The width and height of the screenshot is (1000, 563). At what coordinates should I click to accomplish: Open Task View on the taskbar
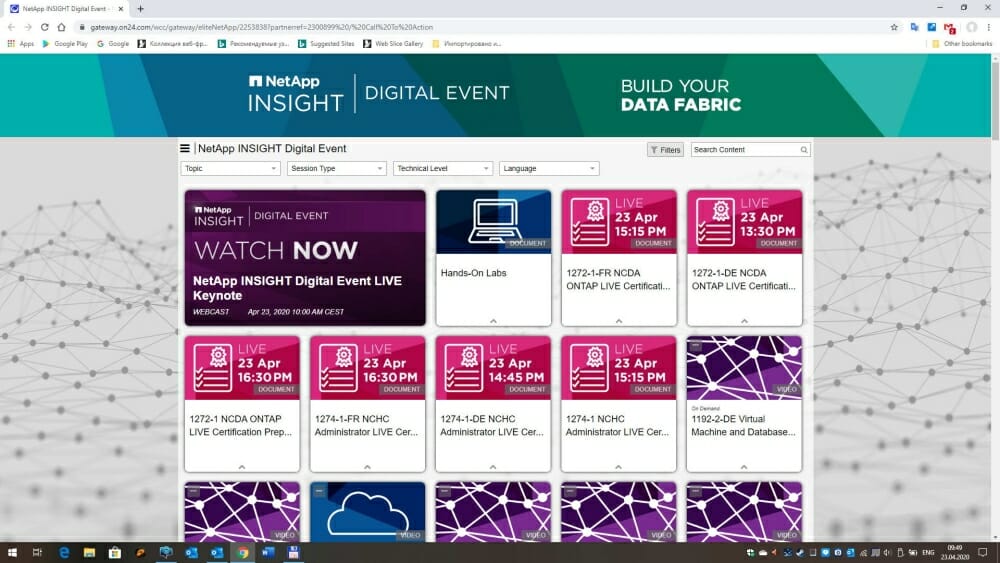coord(37,552)
